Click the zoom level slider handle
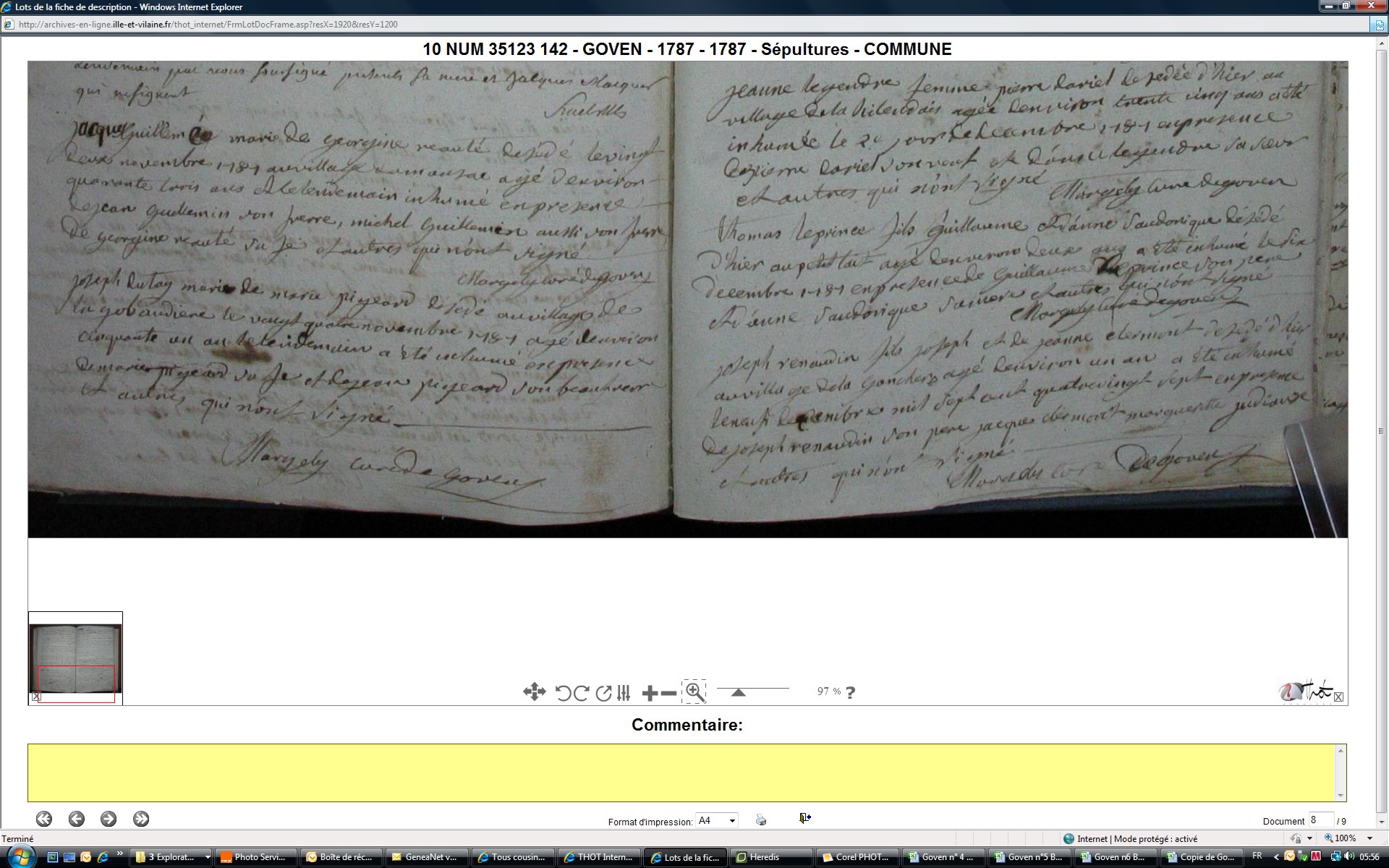The width and height of the screenshot is (1389, 868). [x=738, y=692]
